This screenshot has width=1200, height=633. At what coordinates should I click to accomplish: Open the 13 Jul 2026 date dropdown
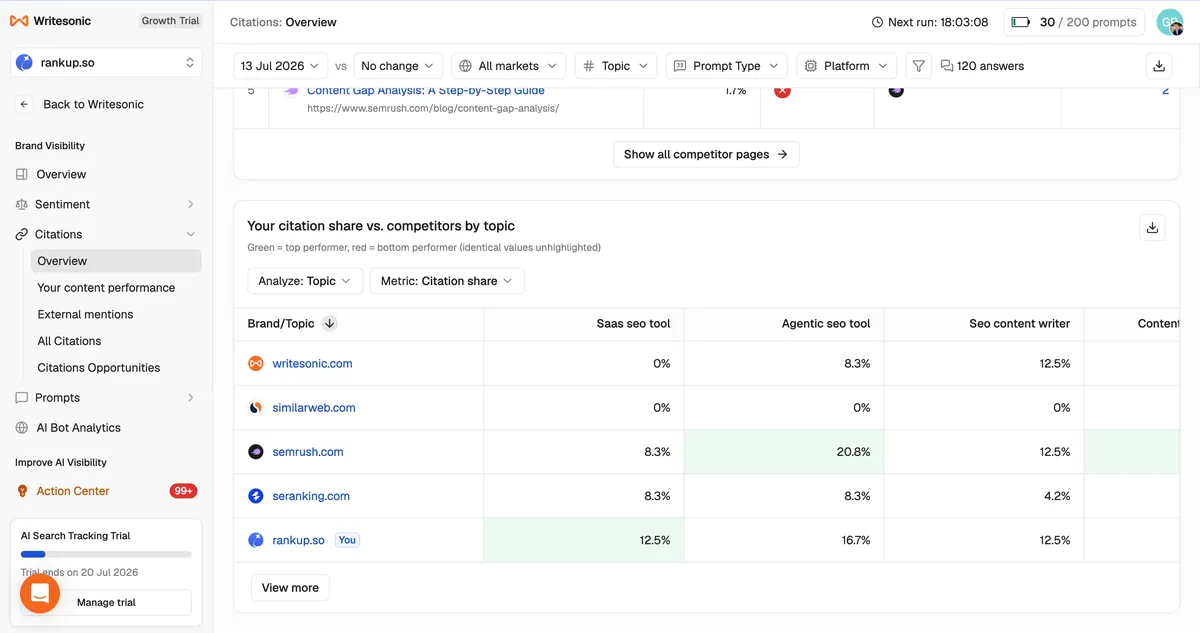click(x=281, y=66)
